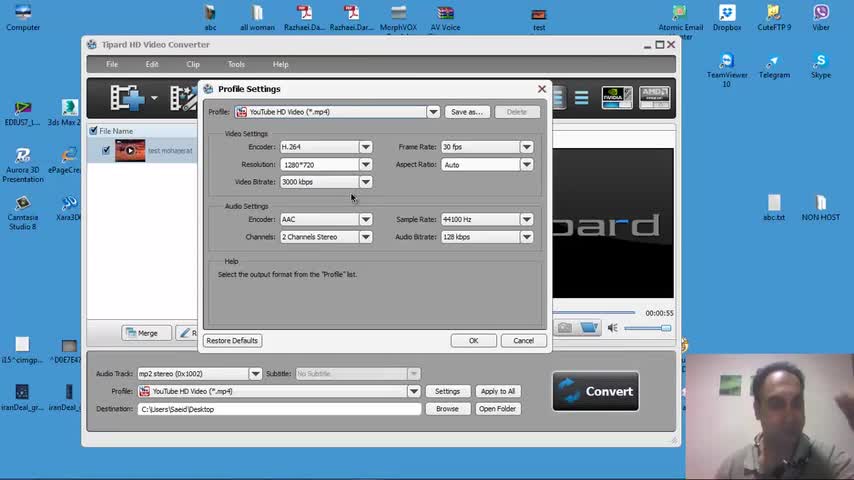Screen dimensions: 854x480
Task: Click Browse button for destination
Action: pyautogui.click(x=447, y=409)
